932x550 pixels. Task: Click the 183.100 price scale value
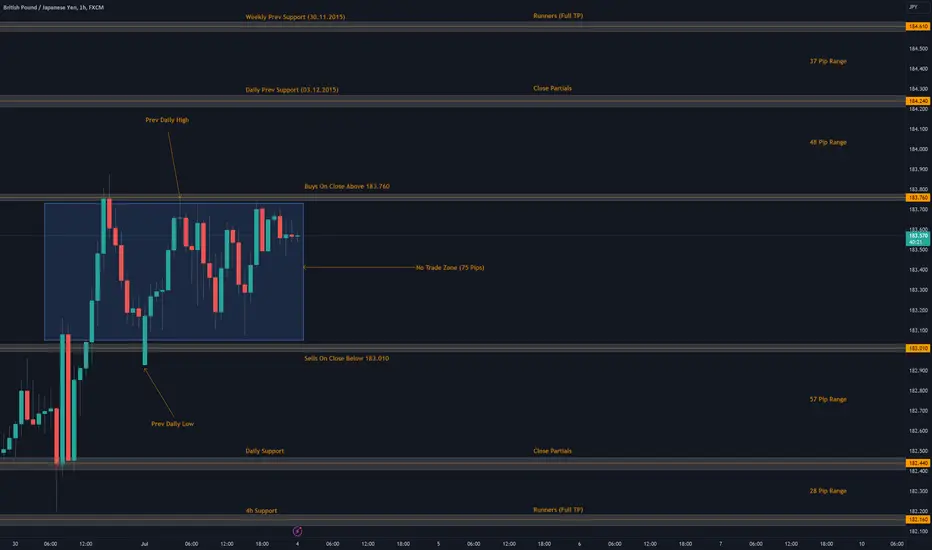click(918, 331)
